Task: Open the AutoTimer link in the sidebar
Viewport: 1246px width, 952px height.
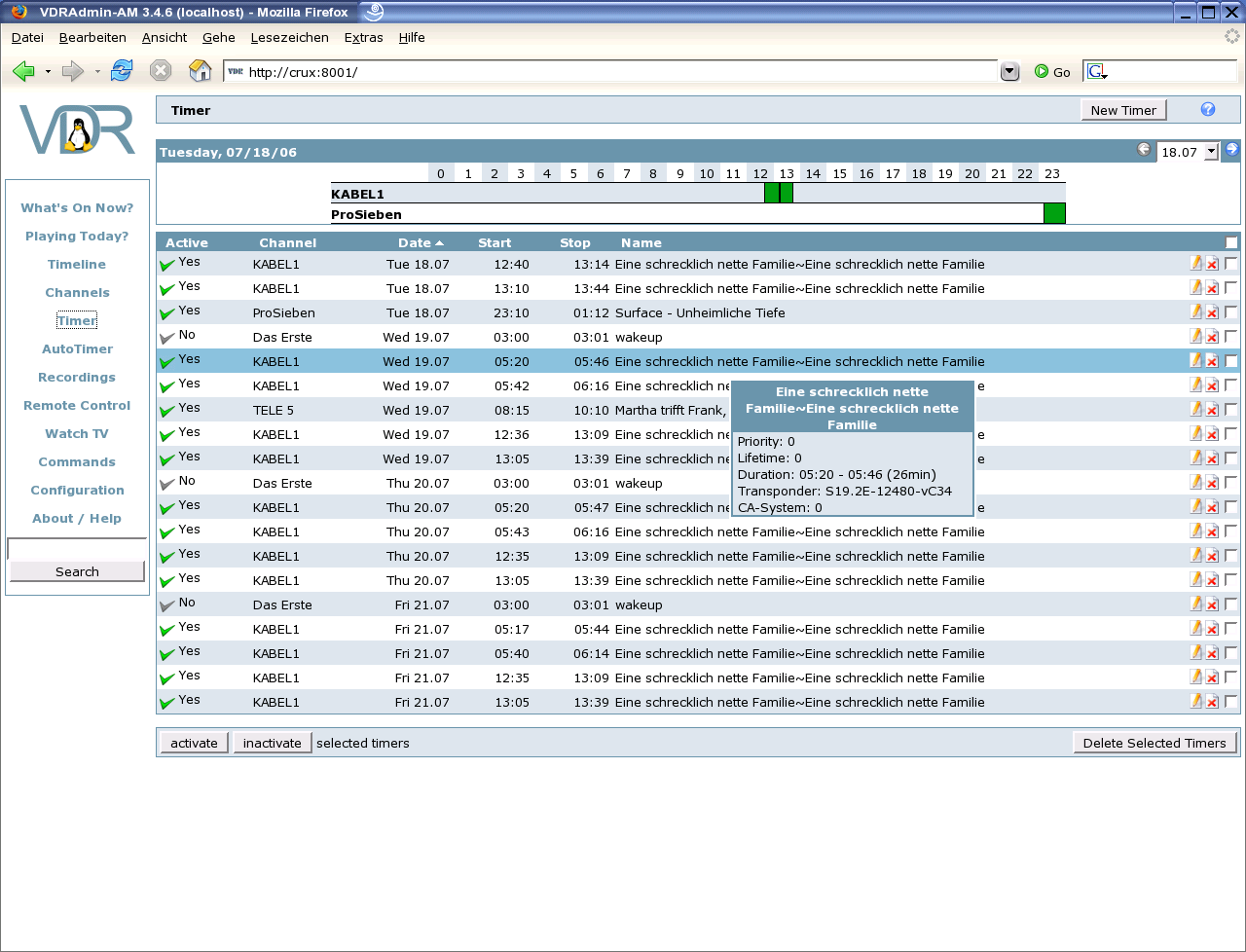Action: 77,348
